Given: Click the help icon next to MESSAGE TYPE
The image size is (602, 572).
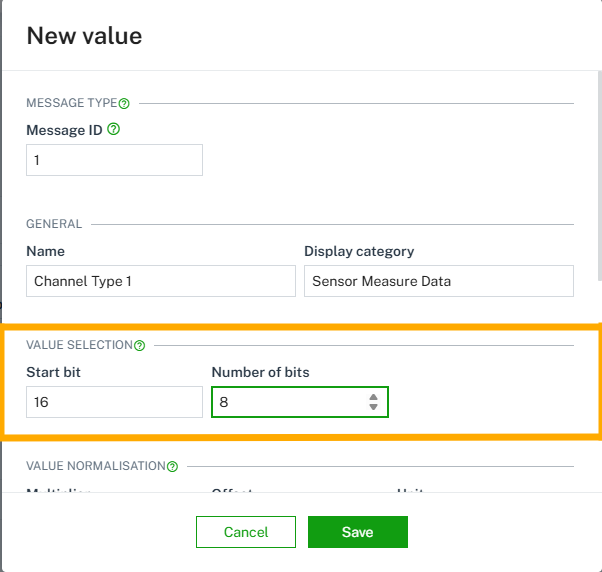Looking at the screenshot, I should pyautogui.click(x=124, y=103).
